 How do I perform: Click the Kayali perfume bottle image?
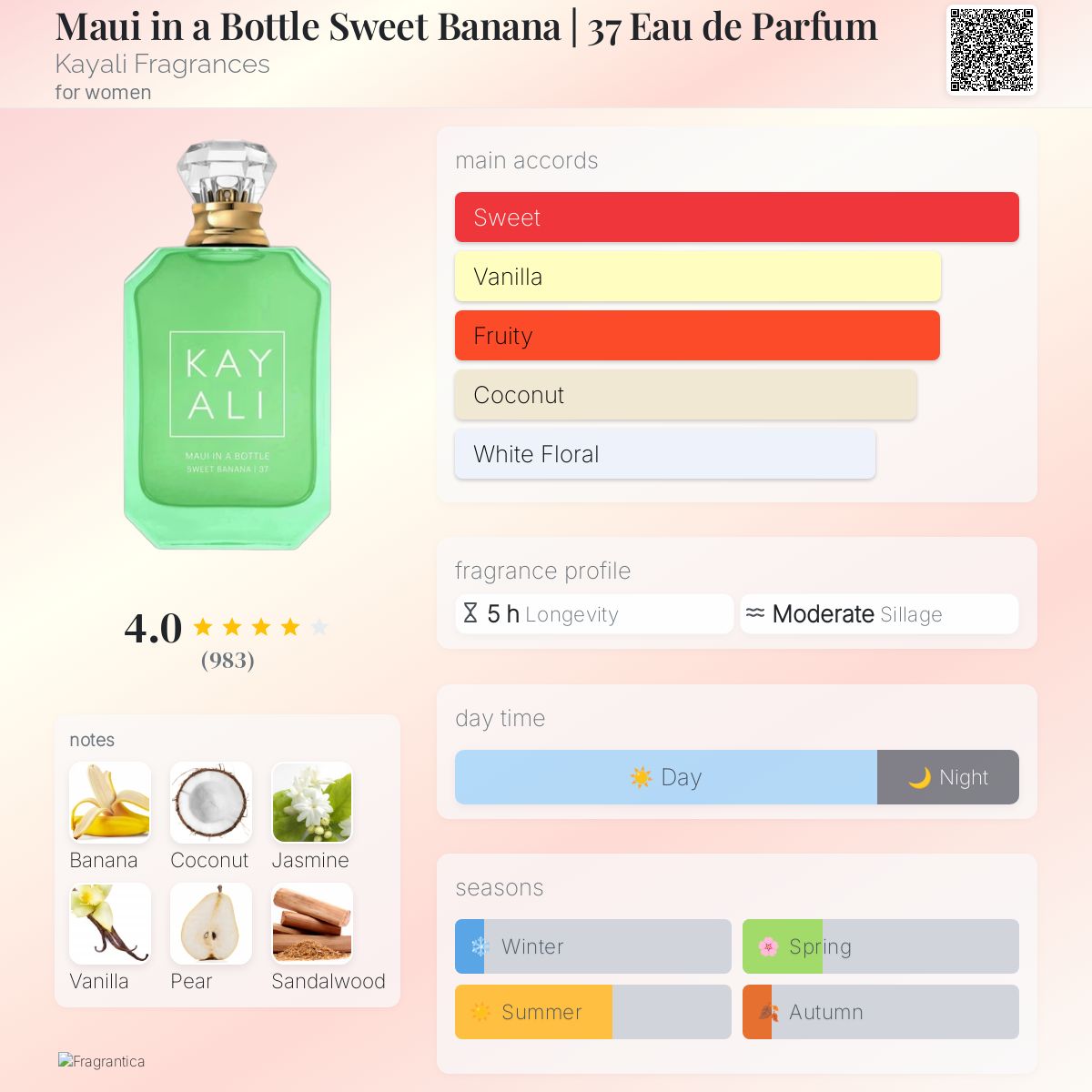(x=227, y=346)
